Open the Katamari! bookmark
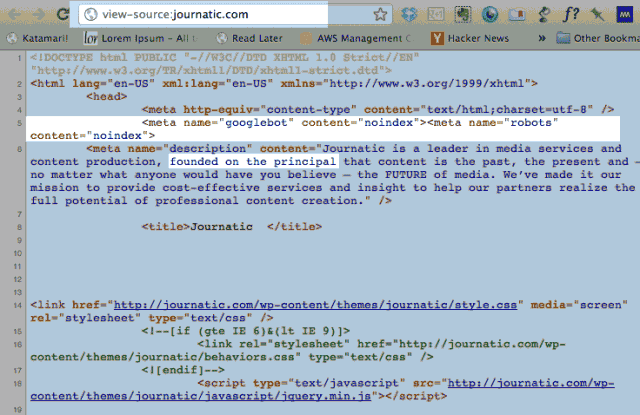Screen dimensions: 640x415 (38, 38)
